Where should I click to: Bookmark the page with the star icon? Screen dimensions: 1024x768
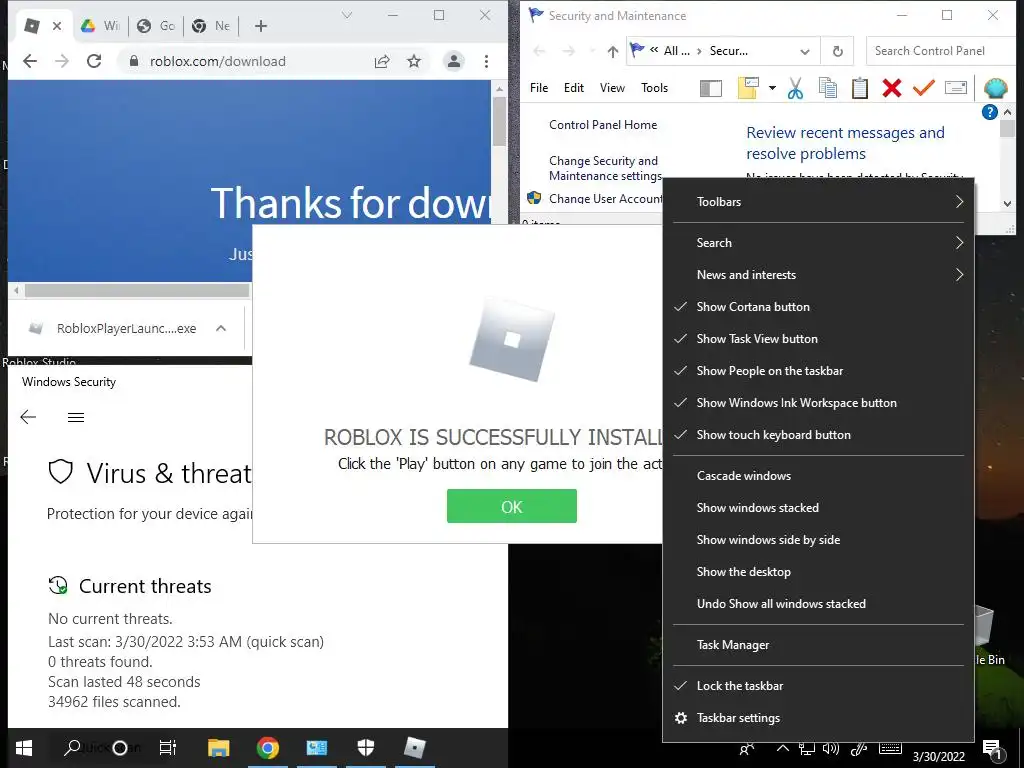click(x=414, y=61)
